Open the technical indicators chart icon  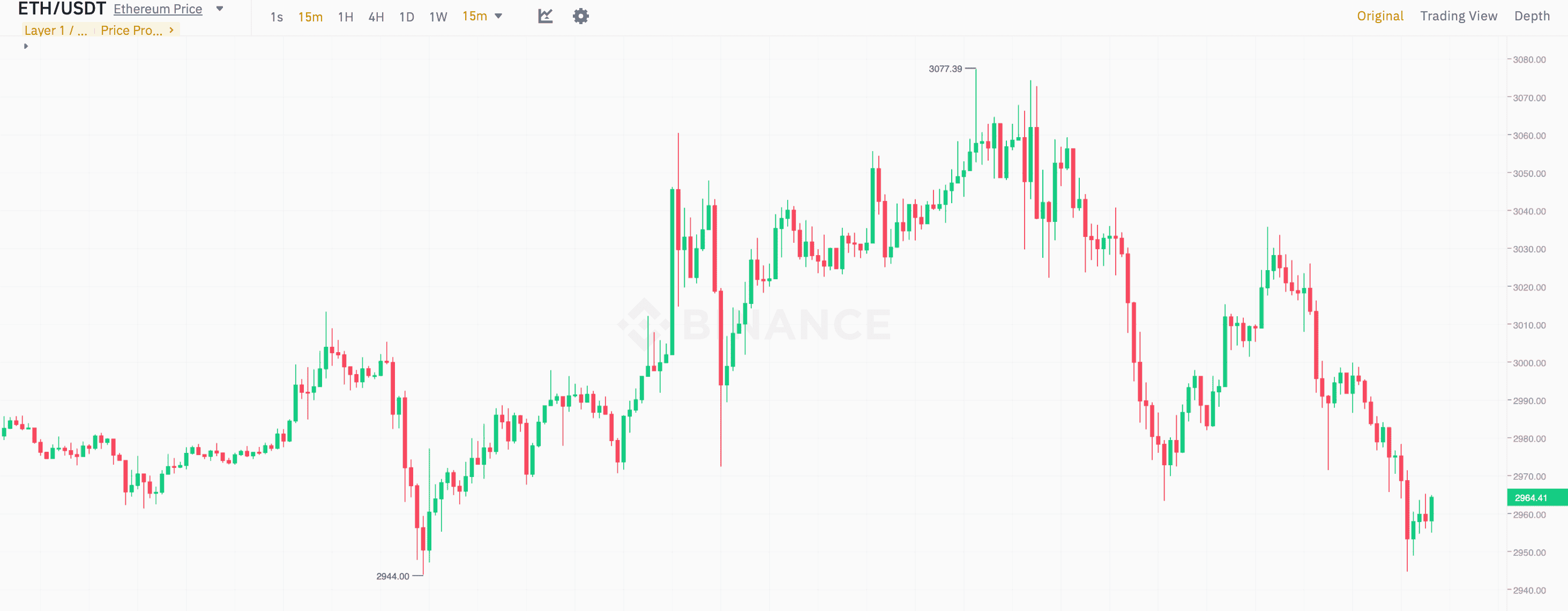pos(545,17)
